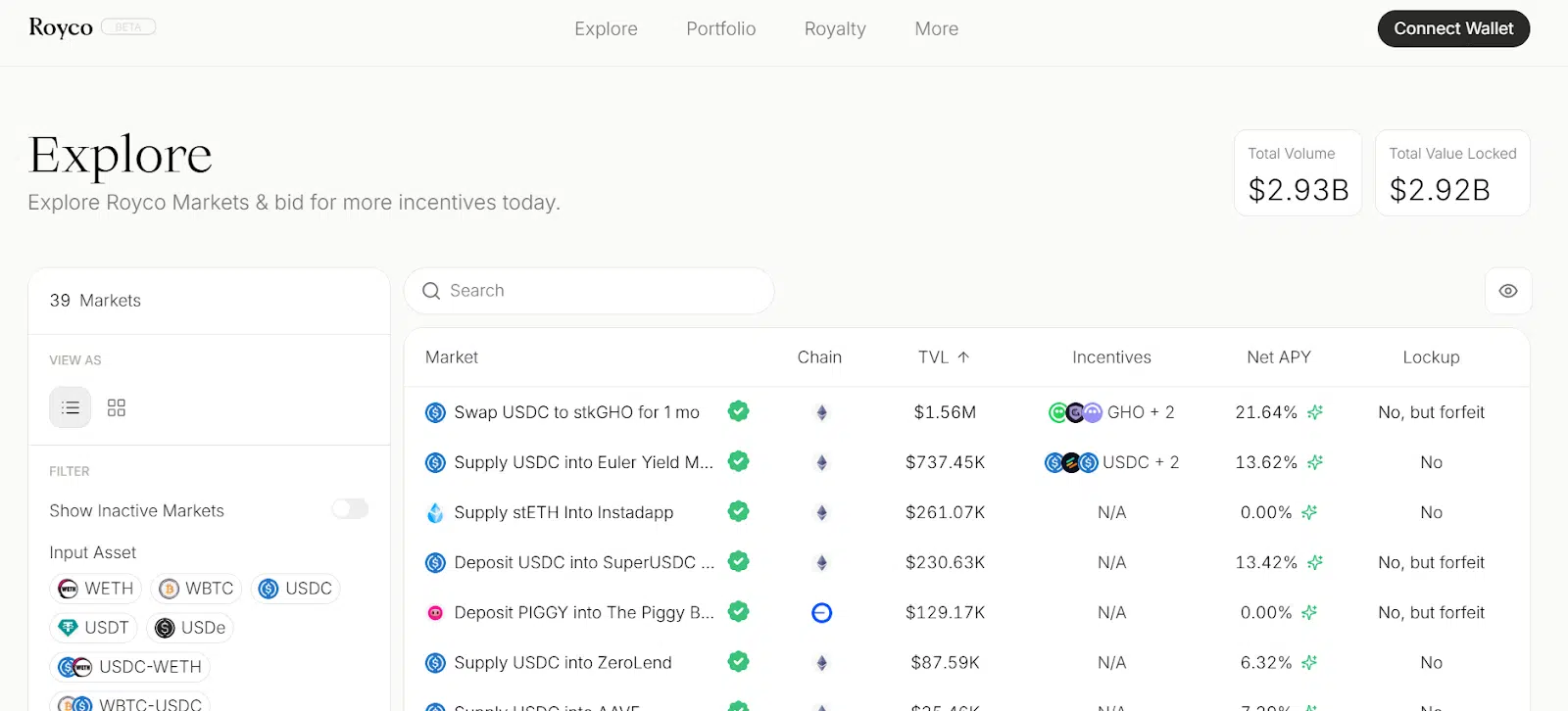Click Ethereum chain icon in Swap USDC to stkGHO row
The image size is (1568, 711).
pyautogui.click(x=822, y=412)
